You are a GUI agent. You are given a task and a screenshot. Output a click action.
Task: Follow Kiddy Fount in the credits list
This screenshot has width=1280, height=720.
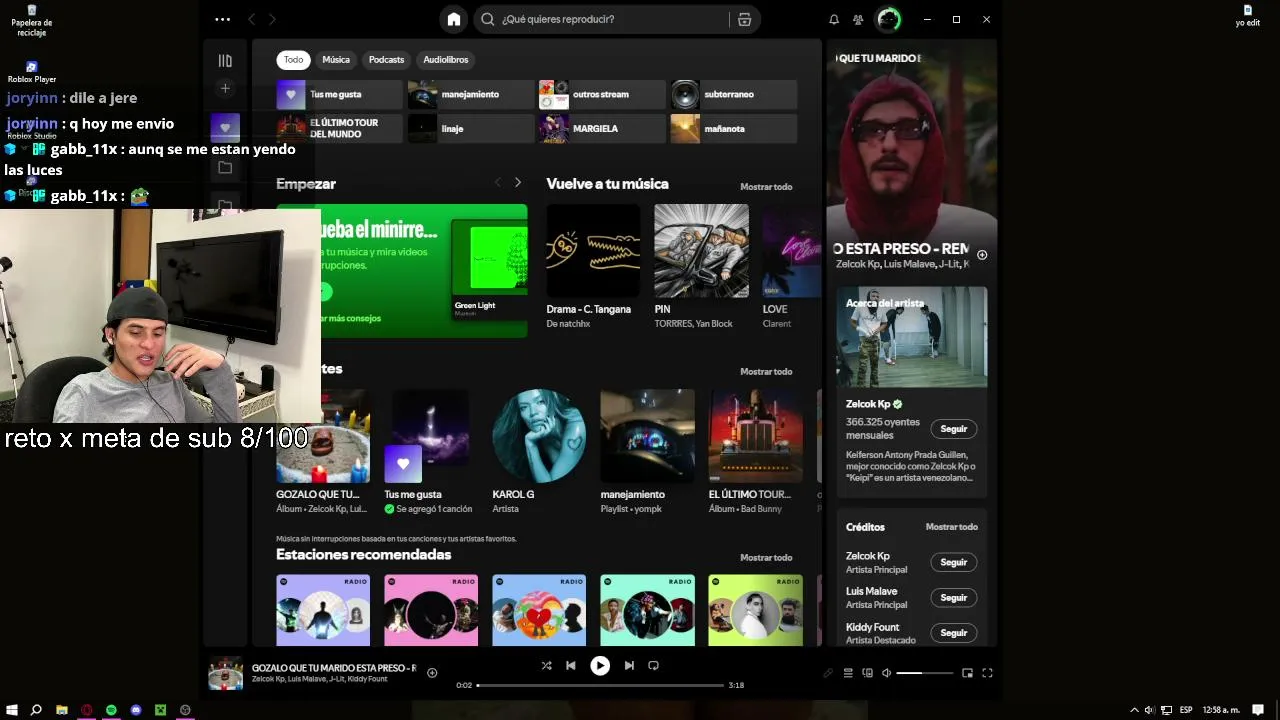click(954, 633)
